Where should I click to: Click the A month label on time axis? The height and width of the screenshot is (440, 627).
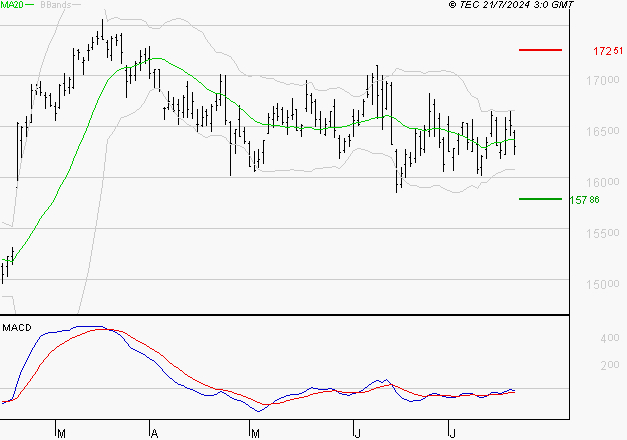pyautogui.click(x=154, y=434)
